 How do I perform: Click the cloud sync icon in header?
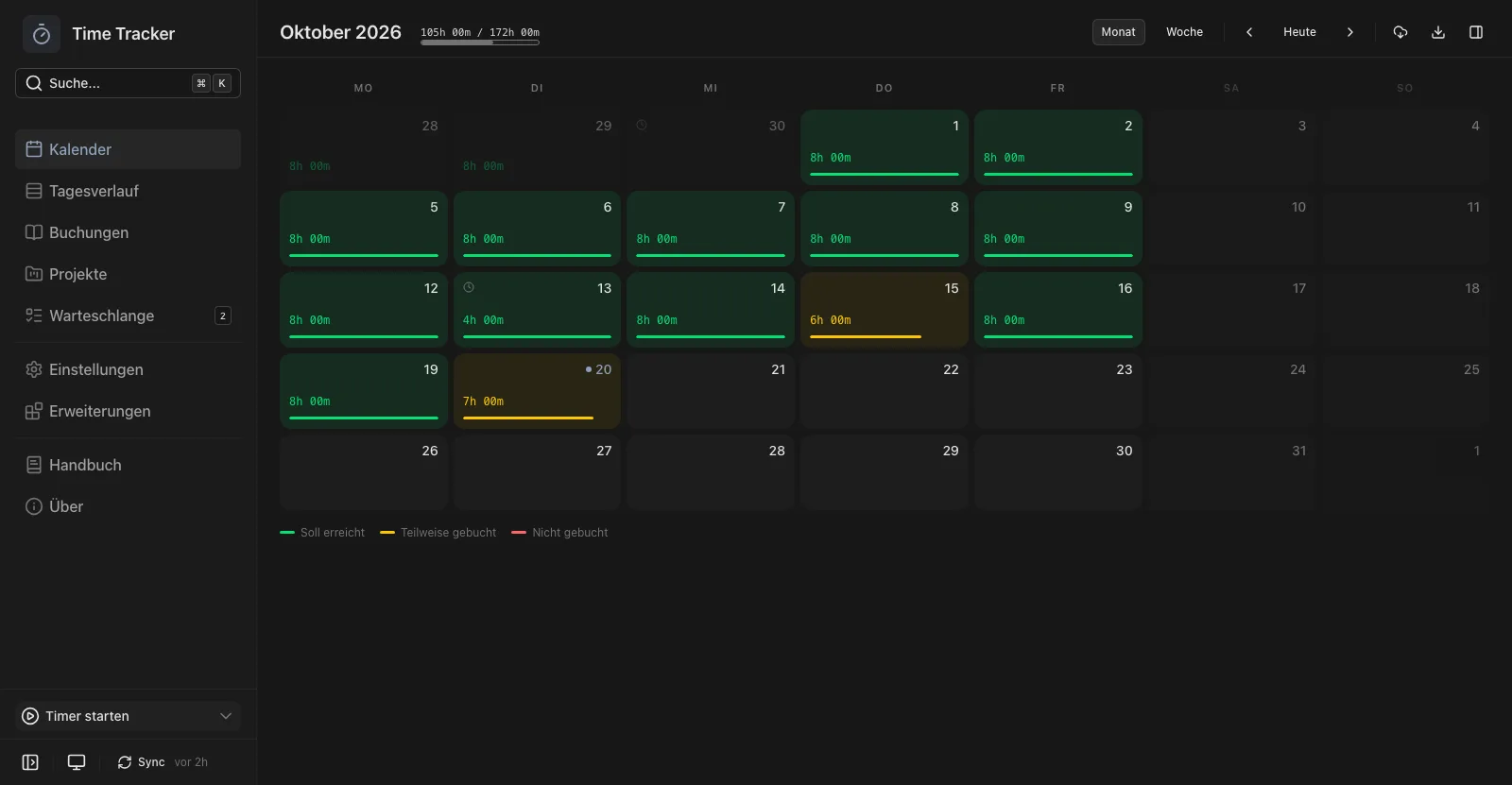pos(1400,32)
